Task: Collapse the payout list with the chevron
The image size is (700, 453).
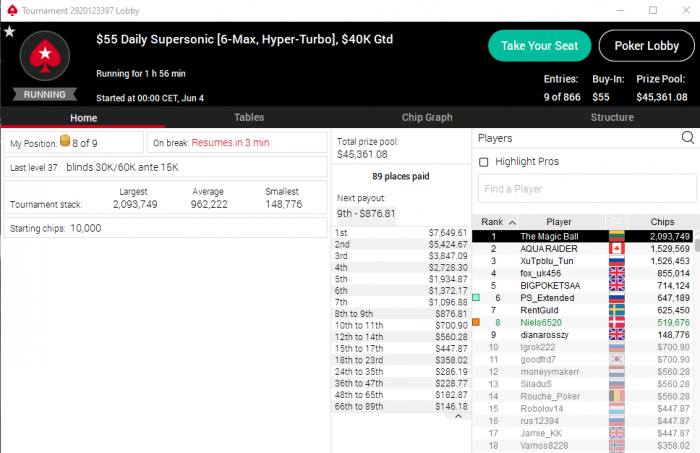Action: (x=458, y=416)
